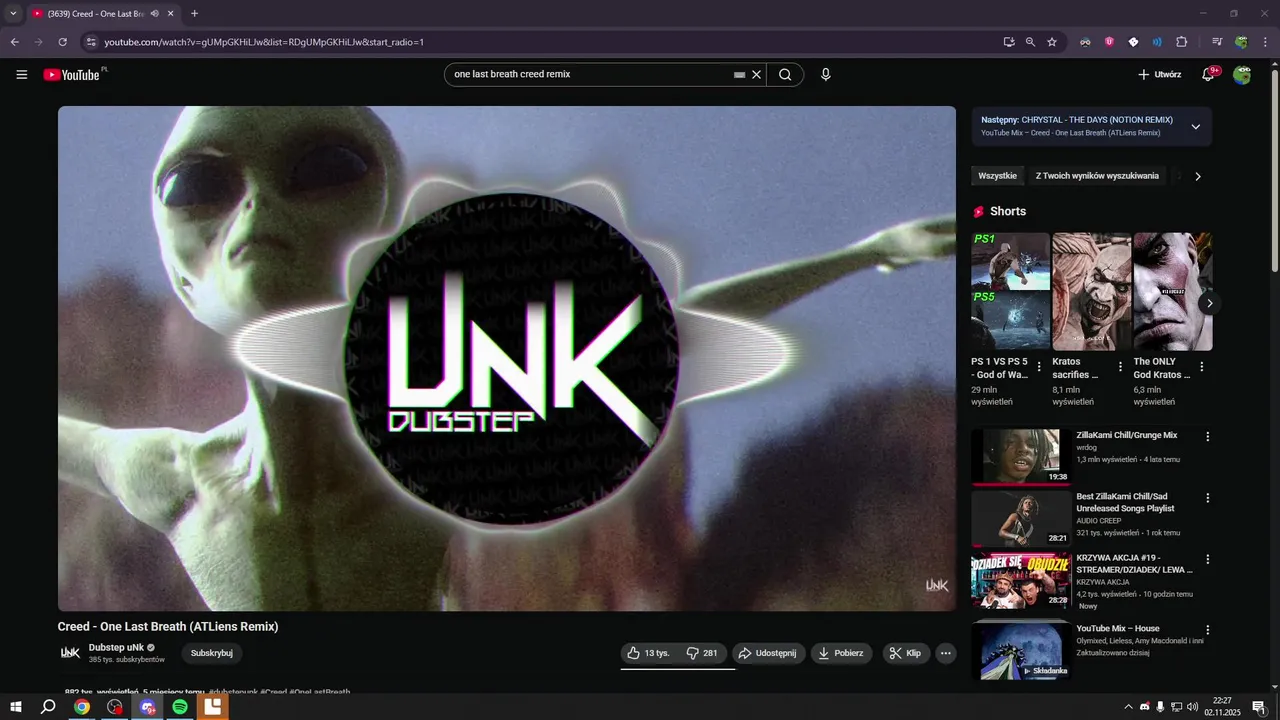Viewport: 1280px width, 720px height.
Task: Click the address bar URL
Action: click(264, 42)
